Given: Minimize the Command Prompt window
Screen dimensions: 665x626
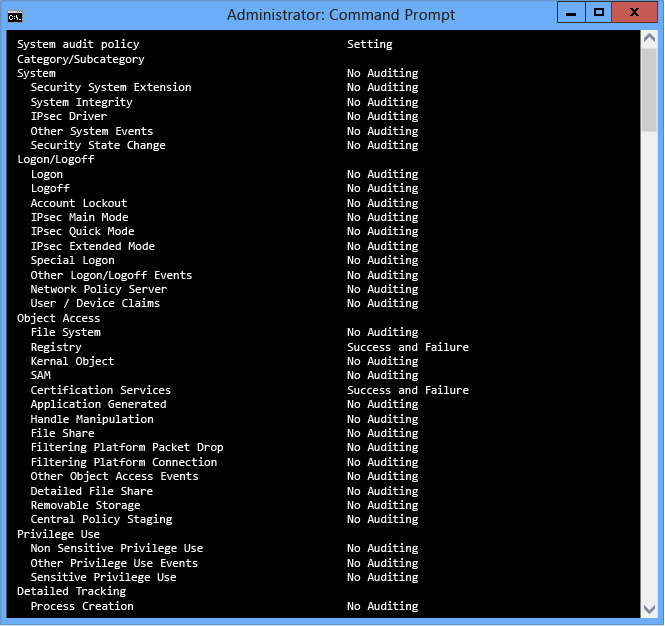Looking at the screenshot, I should click(x=571, y=12).
